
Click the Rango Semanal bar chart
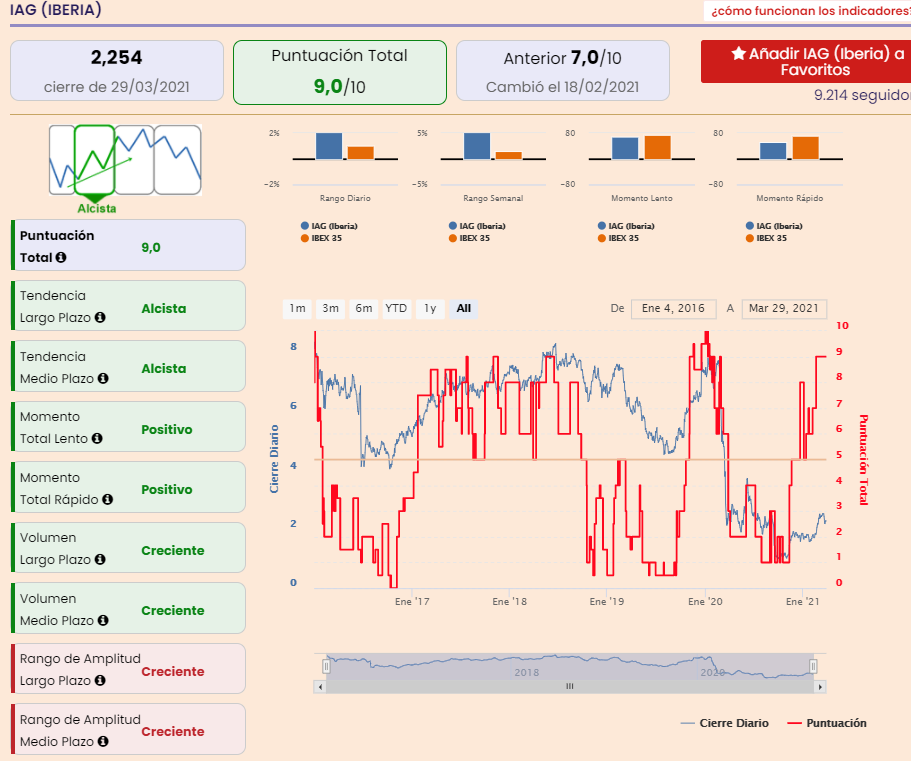coord(493,158)
